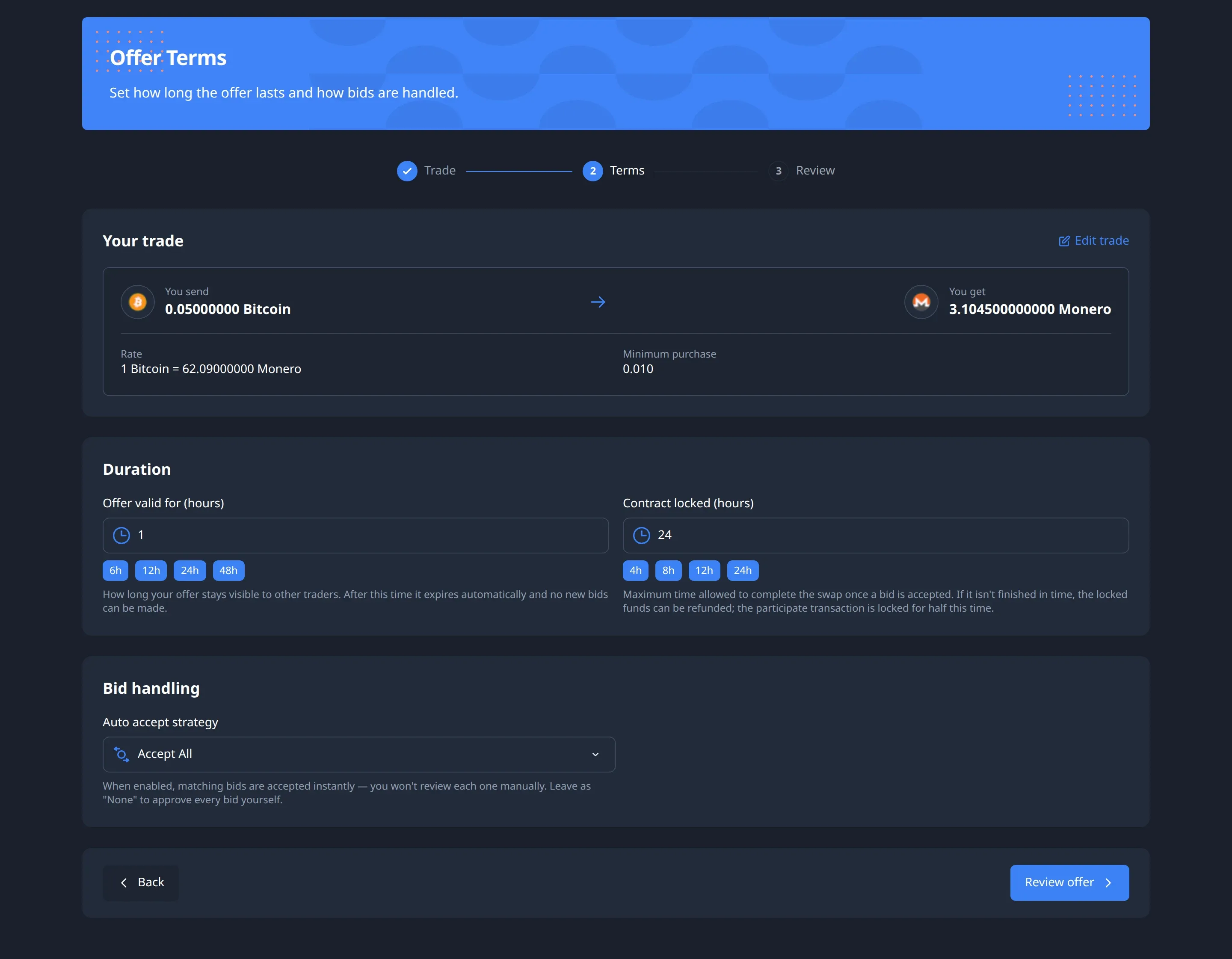Open the Edit trade link
The height and width of the screenshot is (959, 1232).
(1094, 241)
